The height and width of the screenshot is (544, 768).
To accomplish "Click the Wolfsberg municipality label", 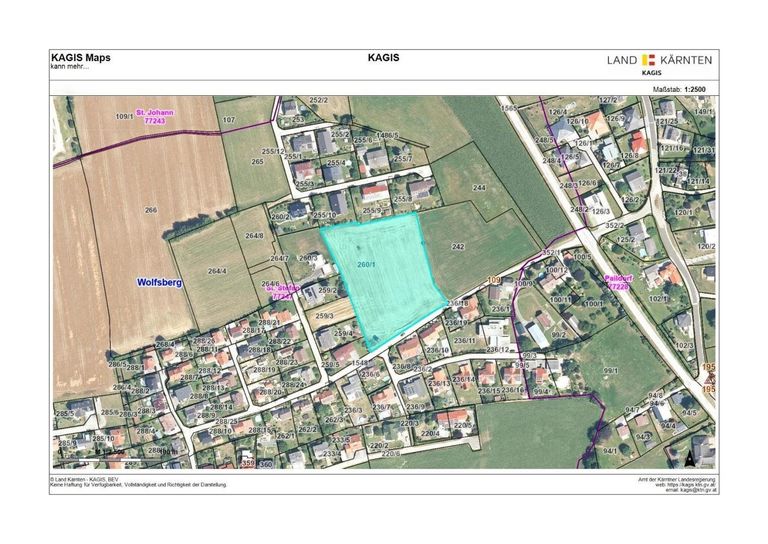I will (x=158, y=283).
